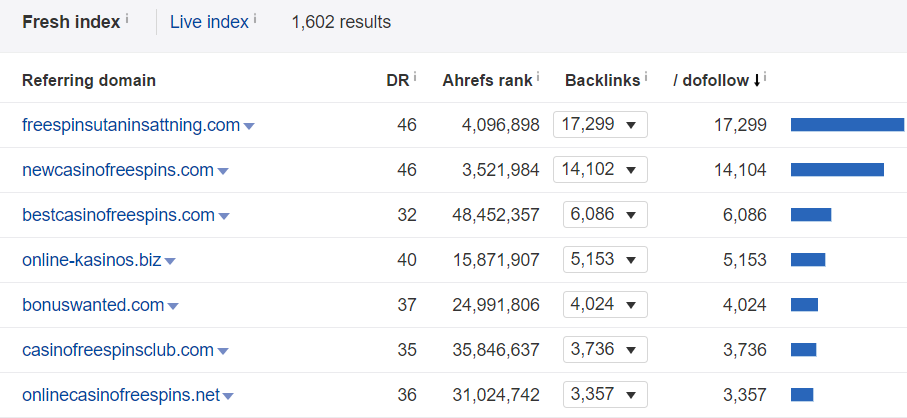Open the 3,357 backlinks dropdown
907x418 pixels.
click(x=605, y=395)
